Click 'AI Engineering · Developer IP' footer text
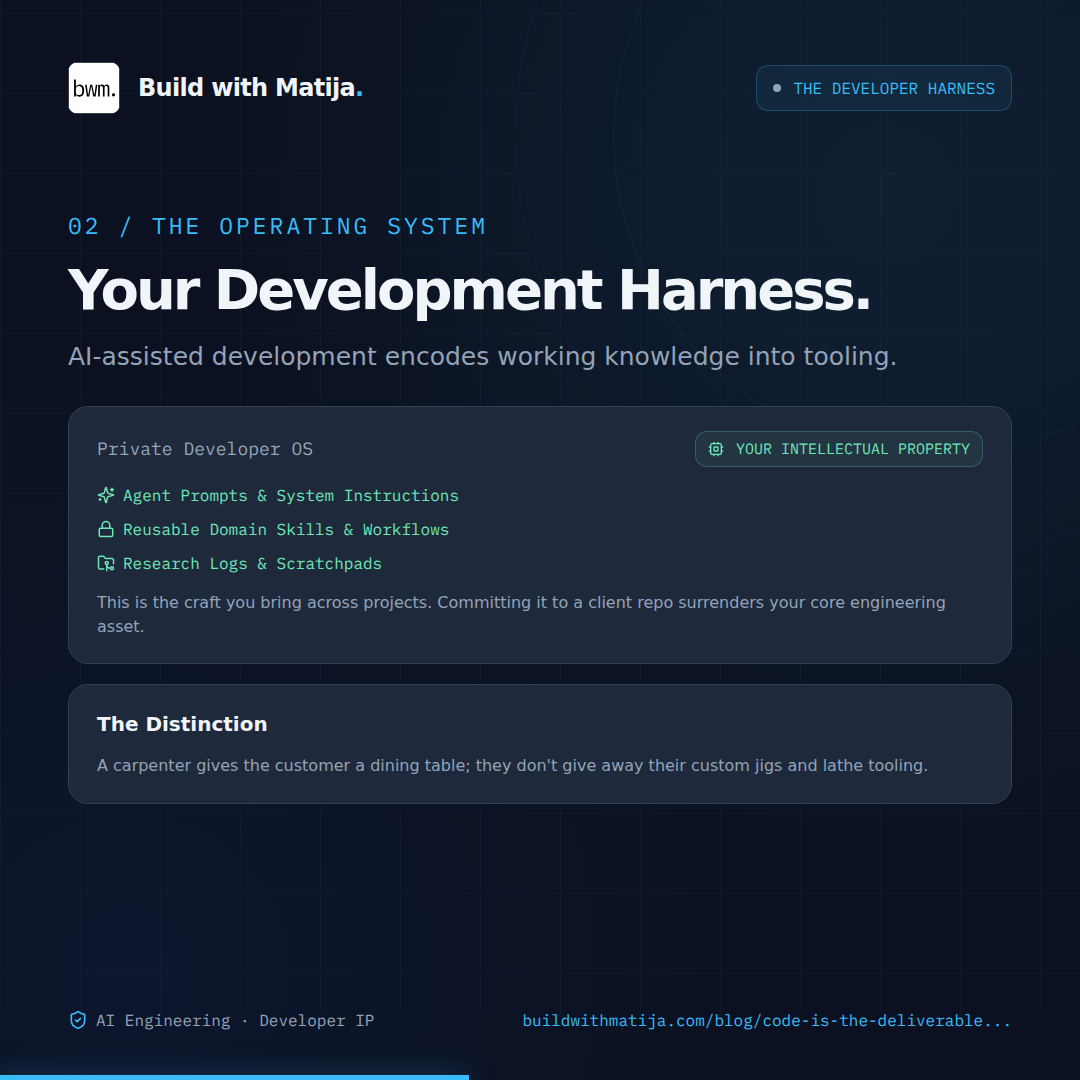This screenshot has width=1080, height=1080. (235, 1021)
